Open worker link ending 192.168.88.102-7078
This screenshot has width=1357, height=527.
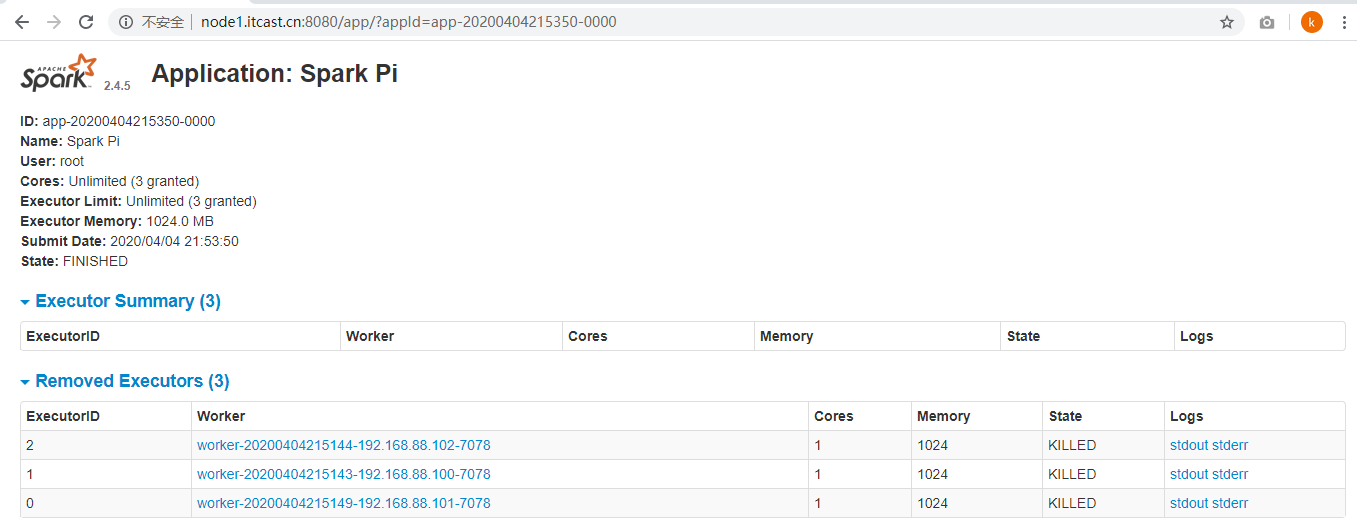[x=344, y=445]
